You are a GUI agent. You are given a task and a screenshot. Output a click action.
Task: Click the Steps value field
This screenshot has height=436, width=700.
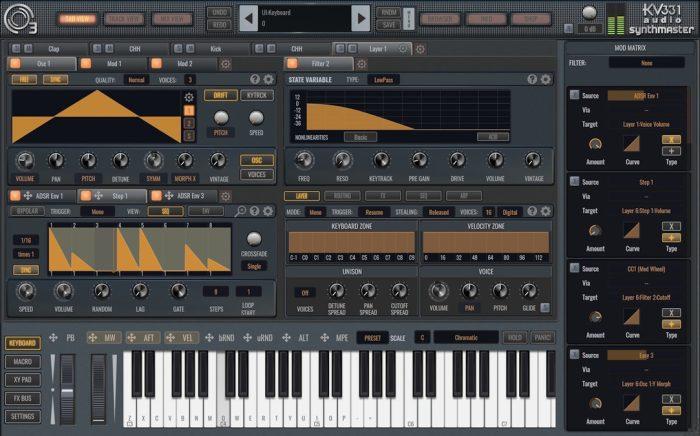tap(216, 292)
